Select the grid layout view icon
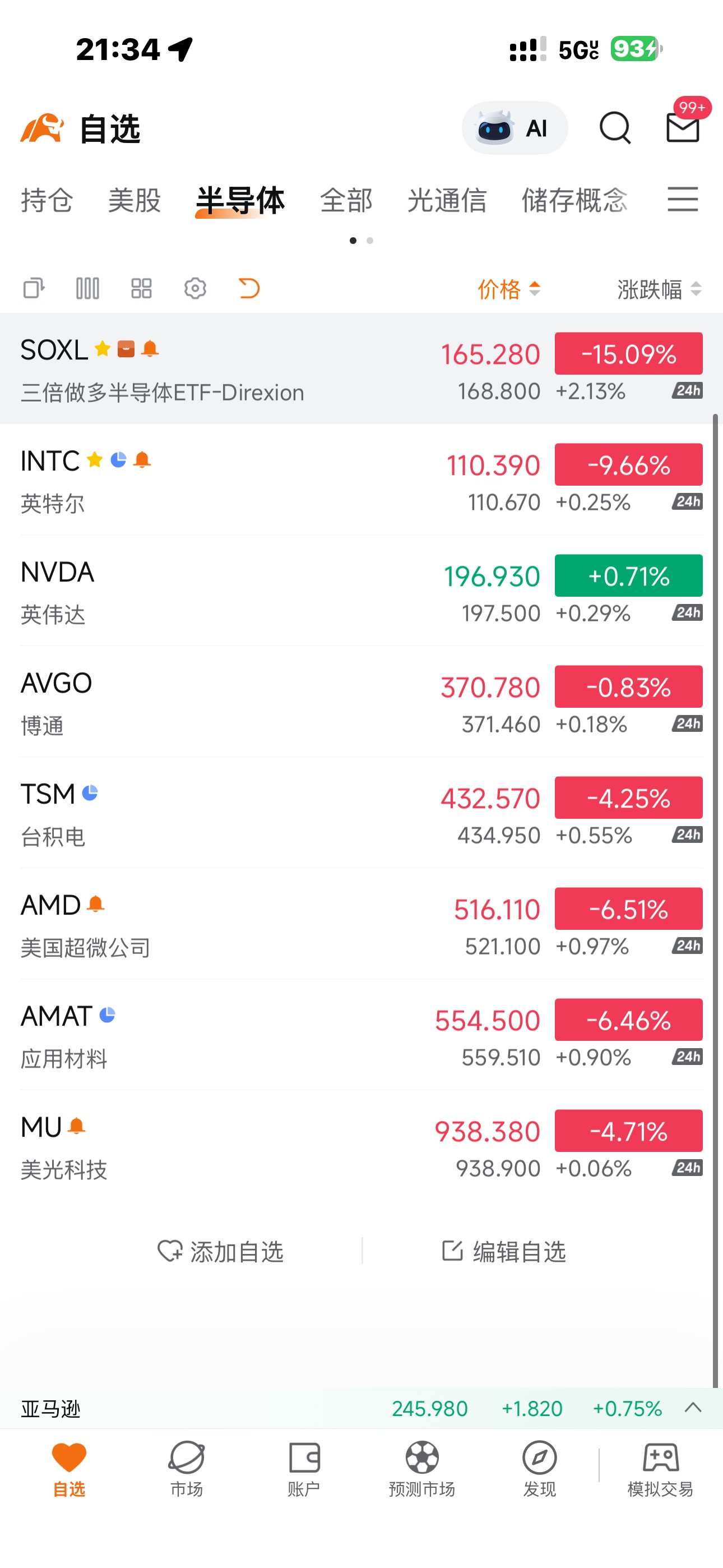The image size is (723, 1568). coord(141,288)
